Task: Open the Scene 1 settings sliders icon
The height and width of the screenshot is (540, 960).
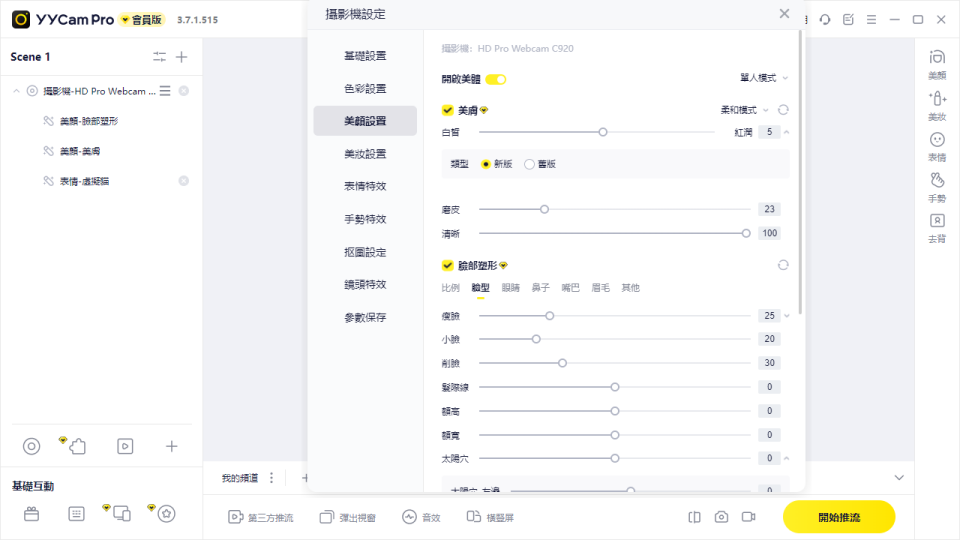Action: [160, 57]
